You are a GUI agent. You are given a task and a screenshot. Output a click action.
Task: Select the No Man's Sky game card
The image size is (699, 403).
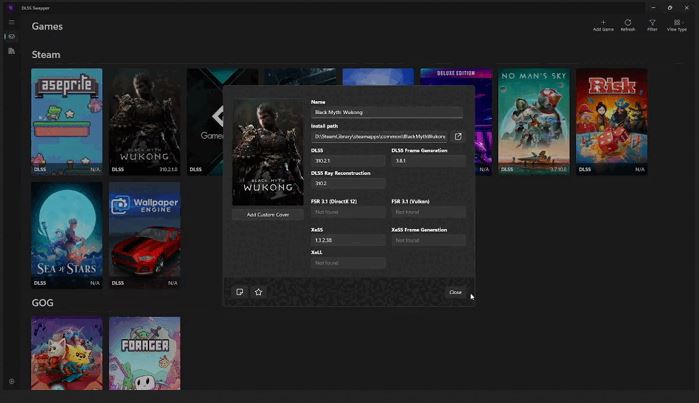pos(534,121)
